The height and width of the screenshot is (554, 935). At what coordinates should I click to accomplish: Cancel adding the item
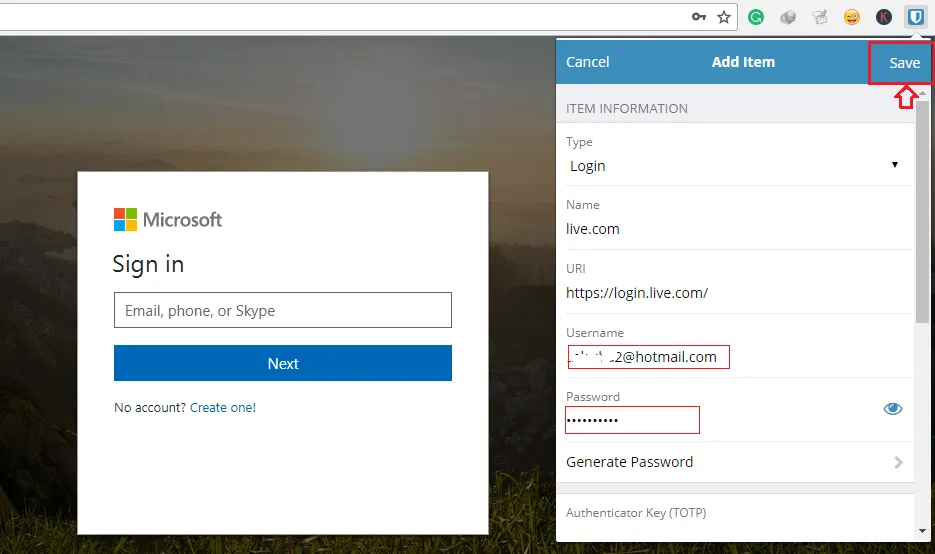pos(587,62)
